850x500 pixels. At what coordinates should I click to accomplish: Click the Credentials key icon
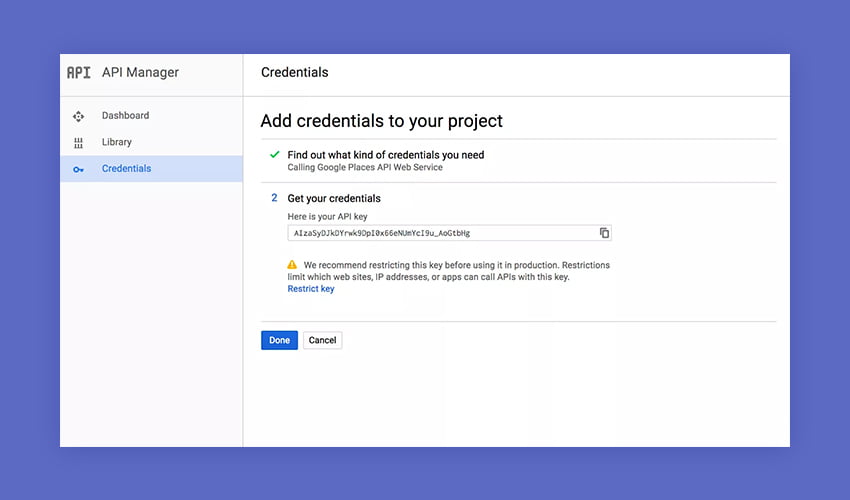pos(79,170)
